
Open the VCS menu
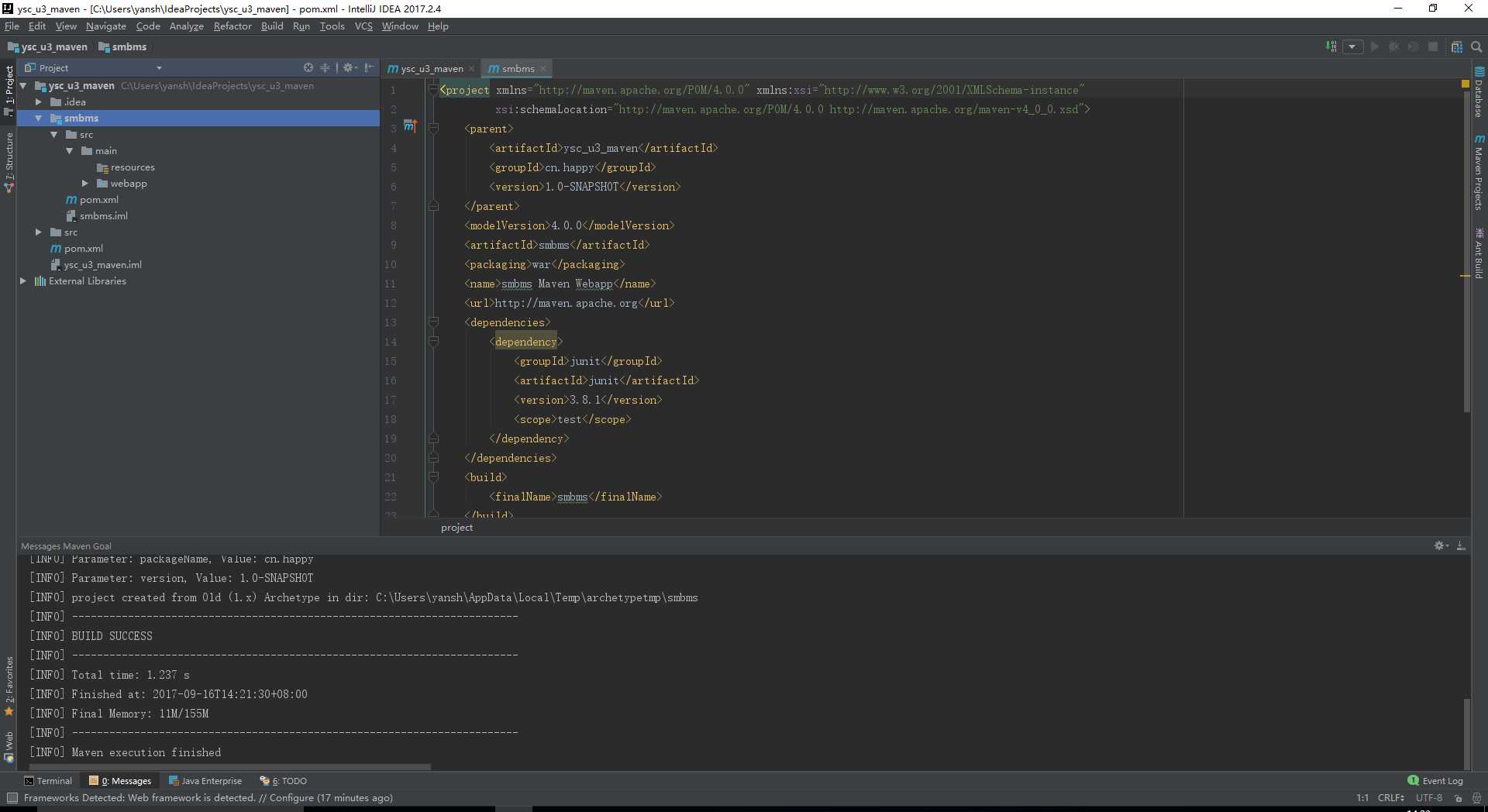(x=363, y=26)
